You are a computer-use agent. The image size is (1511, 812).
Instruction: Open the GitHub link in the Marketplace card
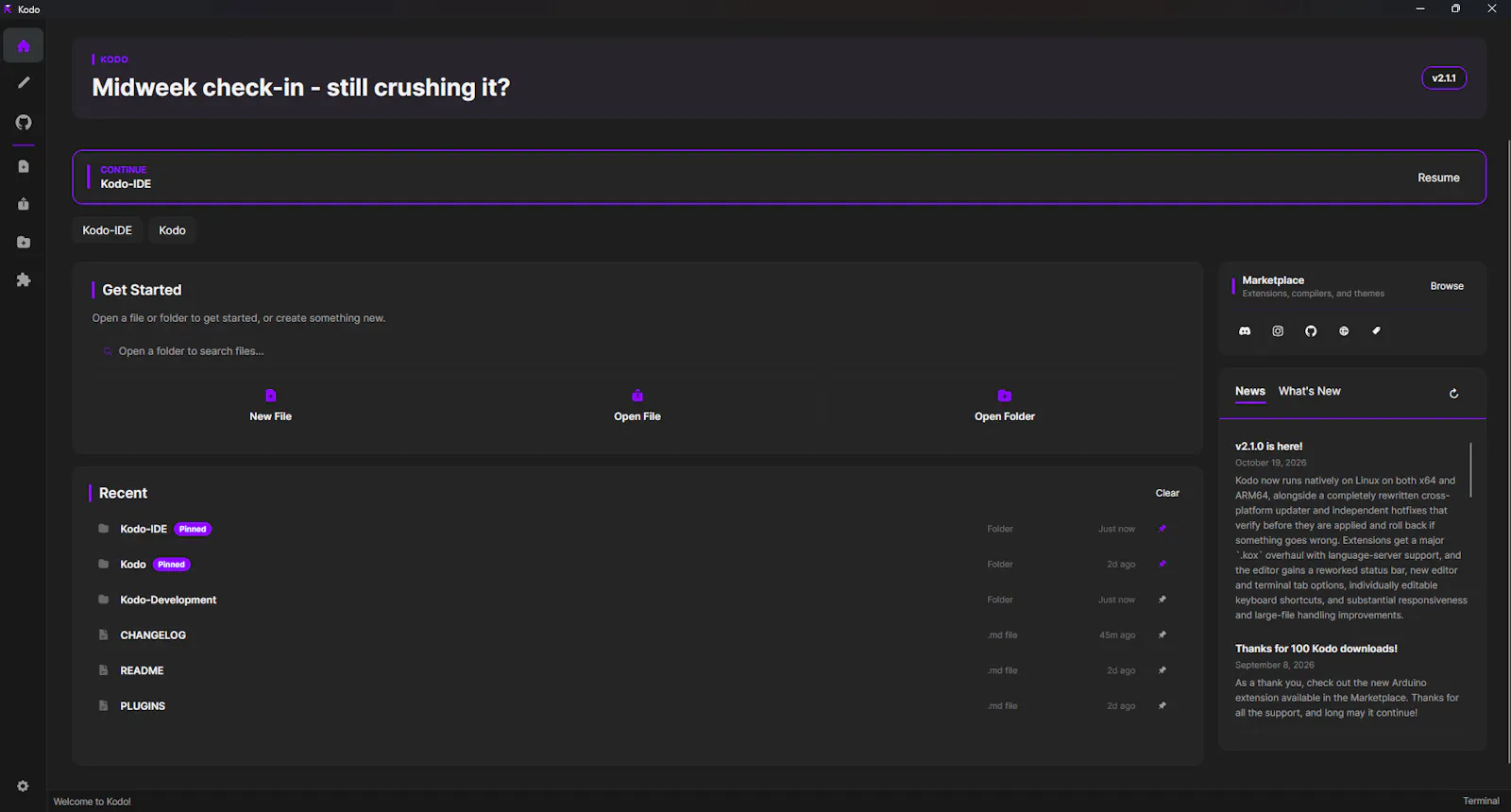pyautogui.click(x=1311, y=331)
